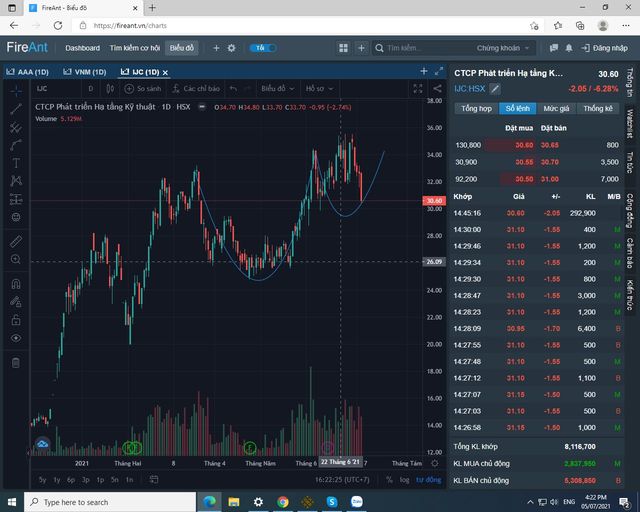Toggle the dark theme switch
640x512 pixels.
click(263, 48)
